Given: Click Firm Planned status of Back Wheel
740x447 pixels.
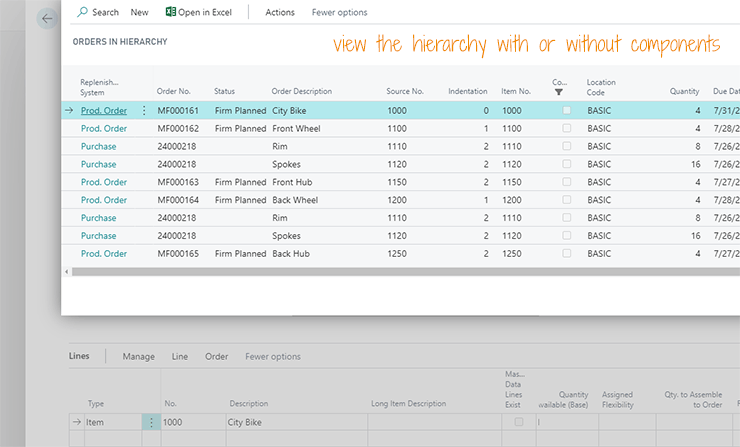Looking at the screenshot, I should (240, 200).
